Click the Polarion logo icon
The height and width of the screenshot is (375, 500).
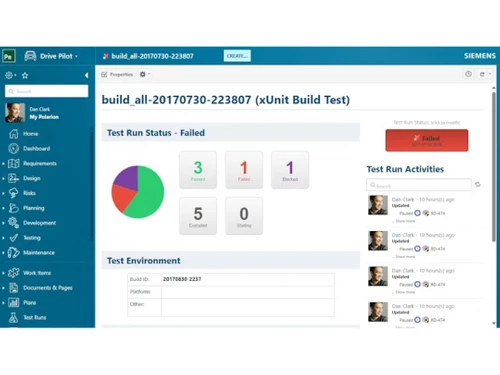click(x=9, y=56)
